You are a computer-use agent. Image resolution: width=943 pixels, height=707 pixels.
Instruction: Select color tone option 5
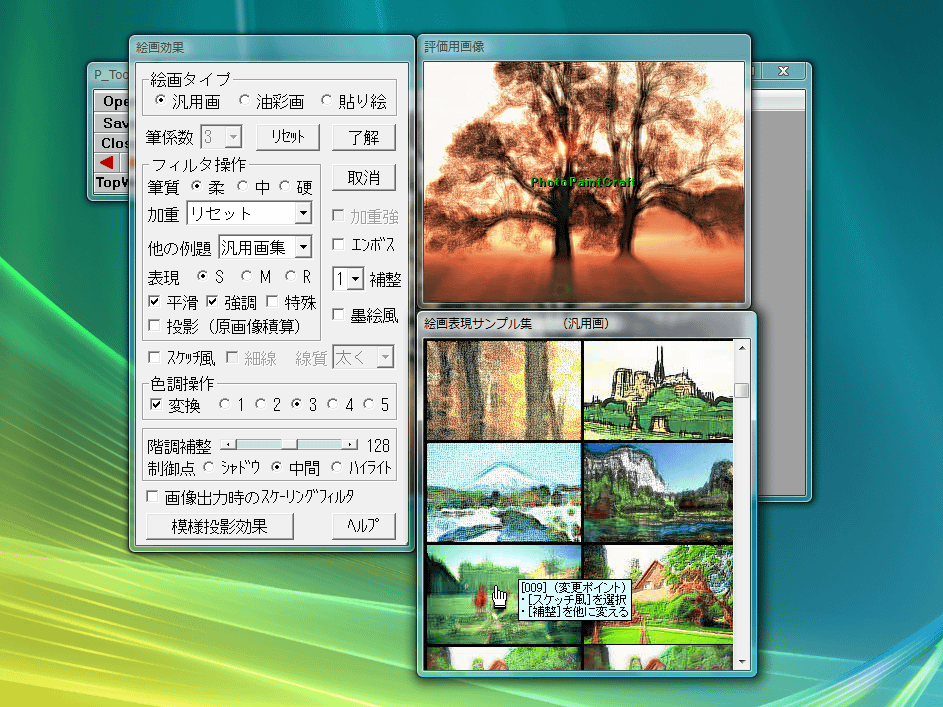point(369,404)
